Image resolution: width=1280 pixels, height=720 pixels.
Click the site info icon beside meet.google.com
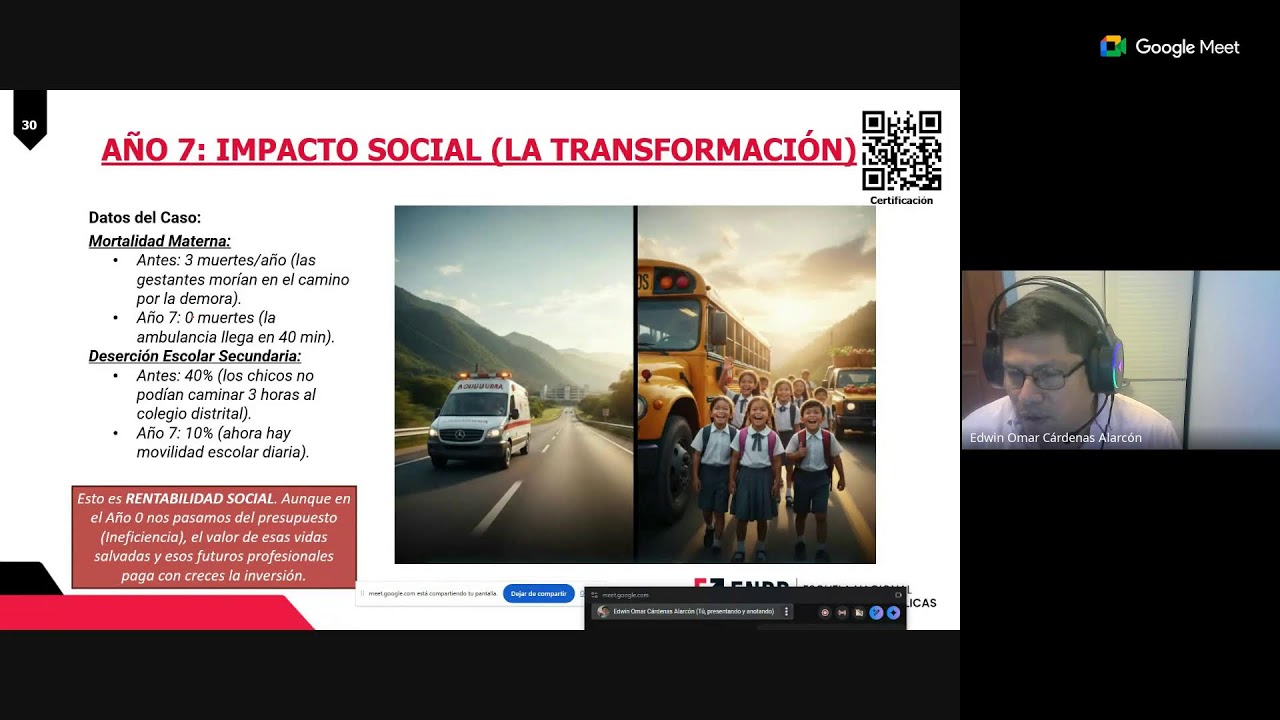tap(594, 595)
